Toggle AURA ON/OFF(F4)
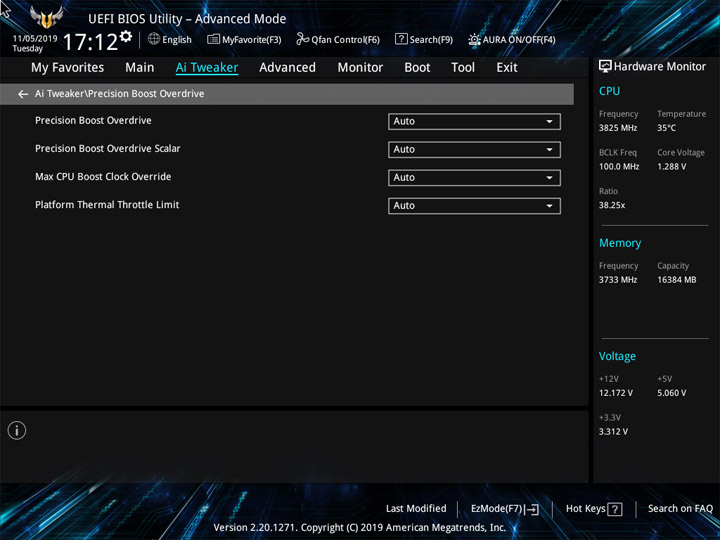 pos(512,39)
